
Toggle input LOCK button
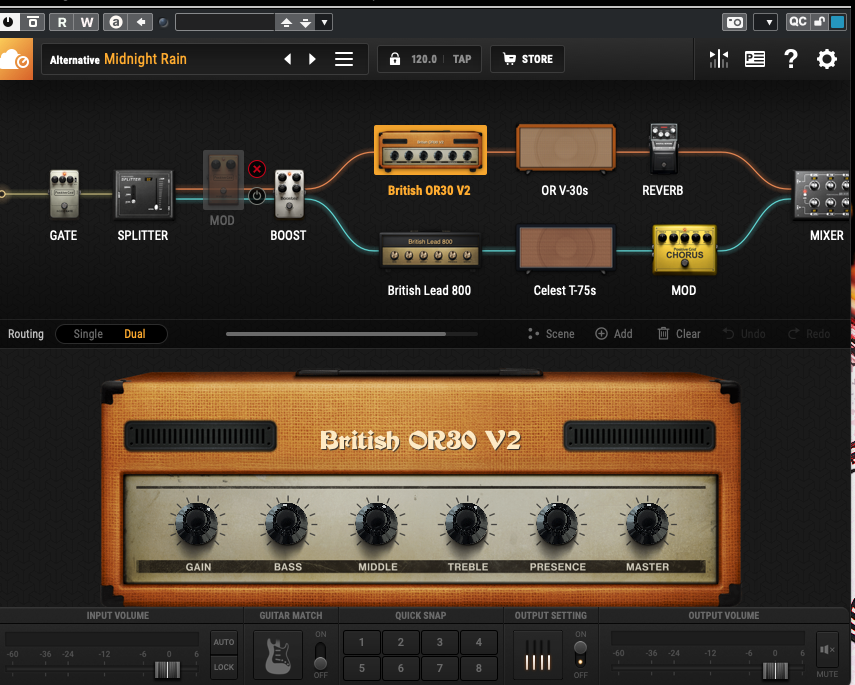[x=224, y=667]
